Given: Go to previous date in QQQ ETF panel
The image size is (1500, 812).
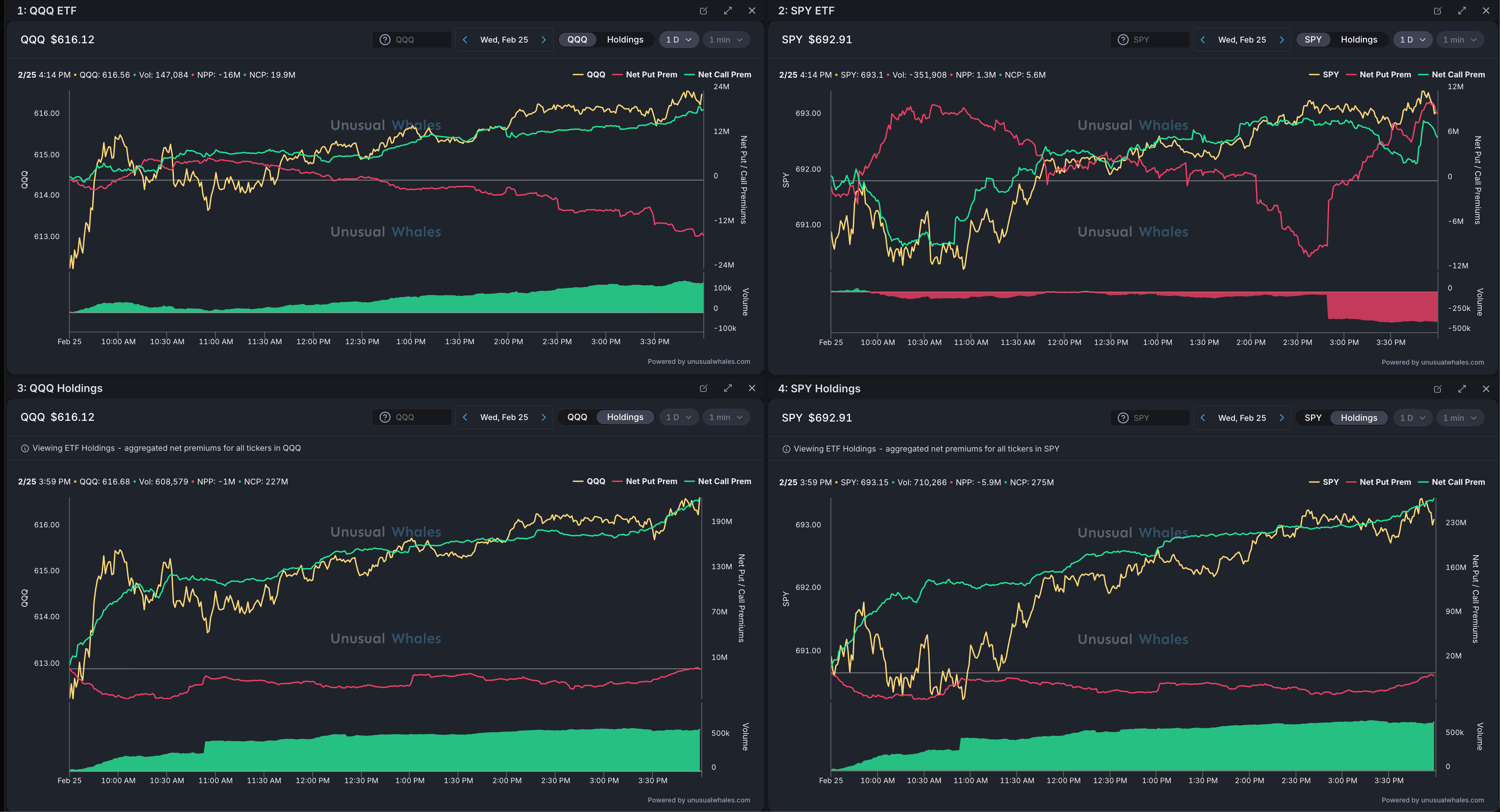Looking at the screenshot, I should pos(465,40).
